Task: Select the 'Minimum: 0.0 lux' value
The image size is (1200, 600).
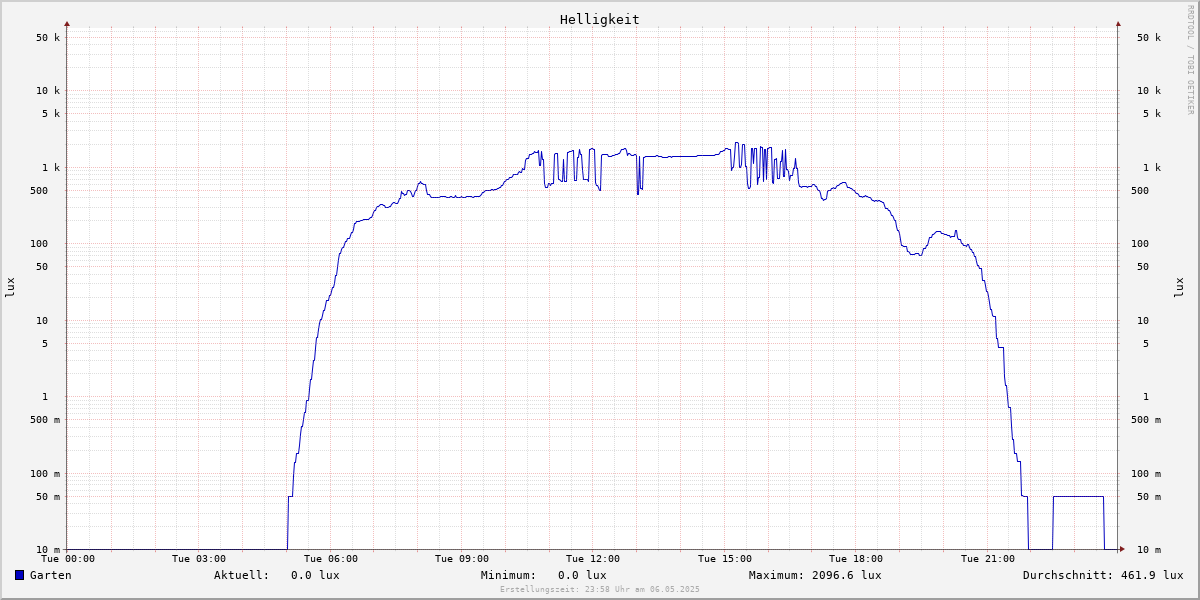Action: point(544,575)
